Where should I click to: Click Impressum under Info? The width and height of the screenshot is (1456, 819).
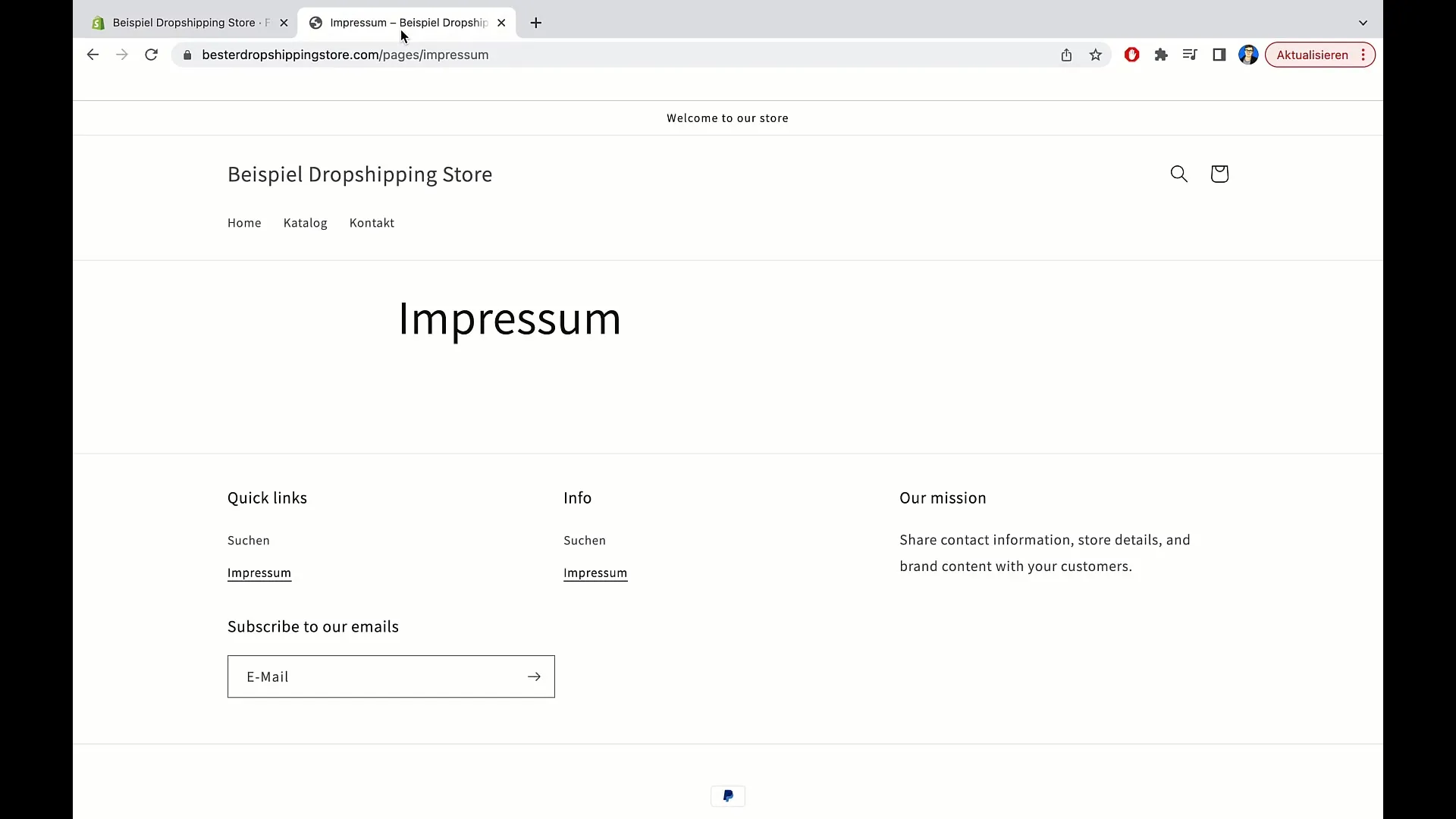[x=595, y=573]
